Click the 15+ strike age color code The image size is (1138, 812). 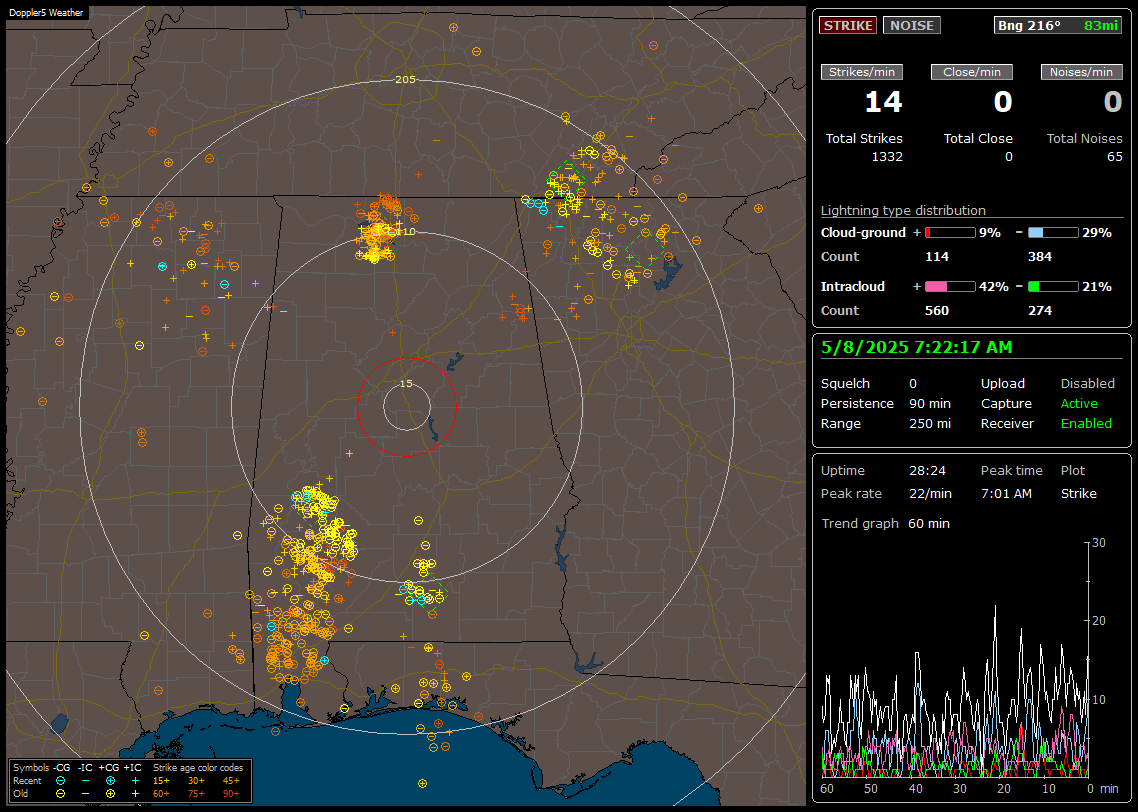tap(161, 781)
